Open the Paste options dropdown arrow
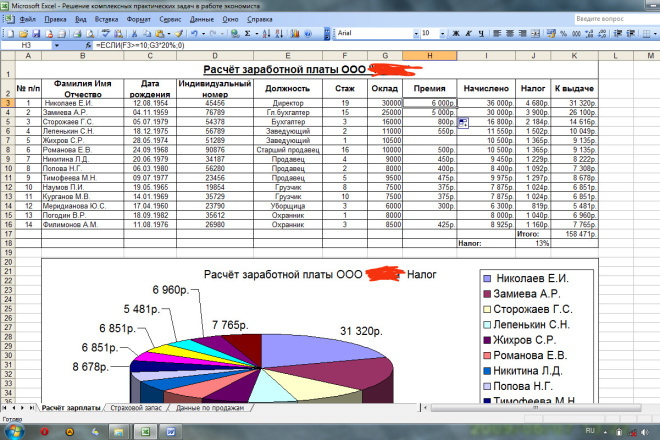 (169, 34)
